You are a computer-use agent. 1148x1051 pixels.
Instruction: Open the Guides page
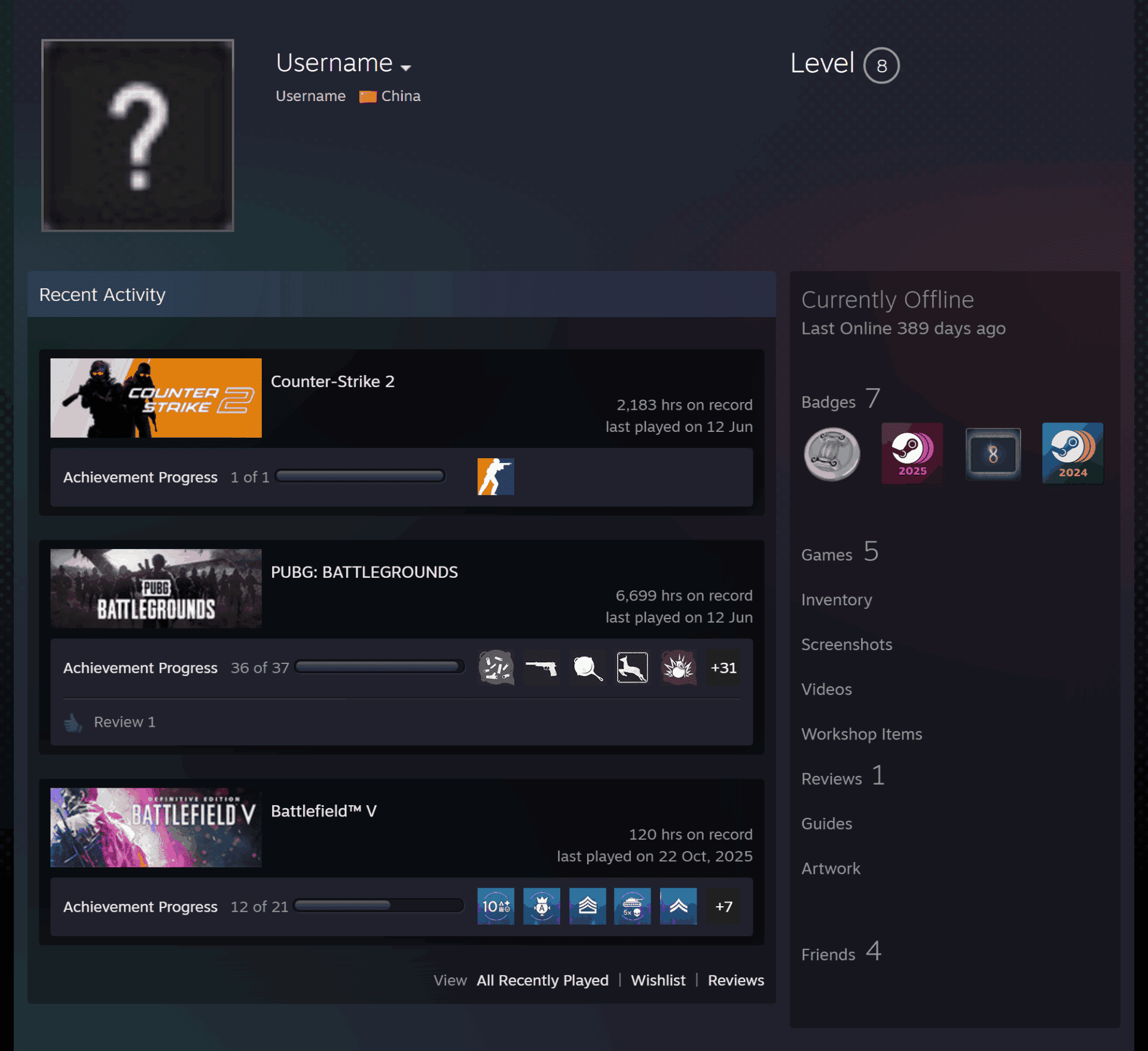click(826, 824)
